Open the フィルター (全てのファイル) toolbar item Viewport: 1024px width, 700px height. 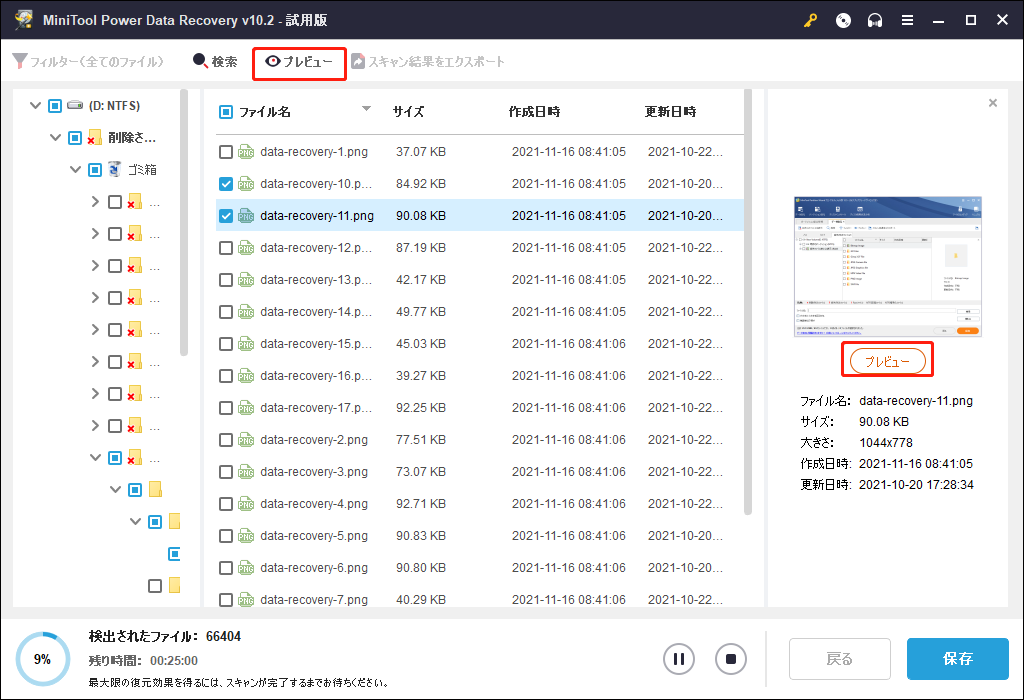[x=88, y=62]
